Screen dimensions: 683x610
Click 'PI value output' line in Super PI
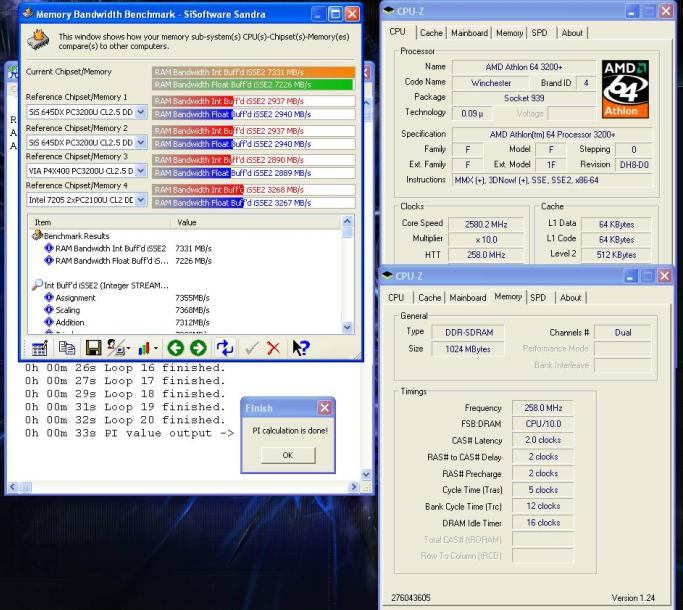point(129,433)
